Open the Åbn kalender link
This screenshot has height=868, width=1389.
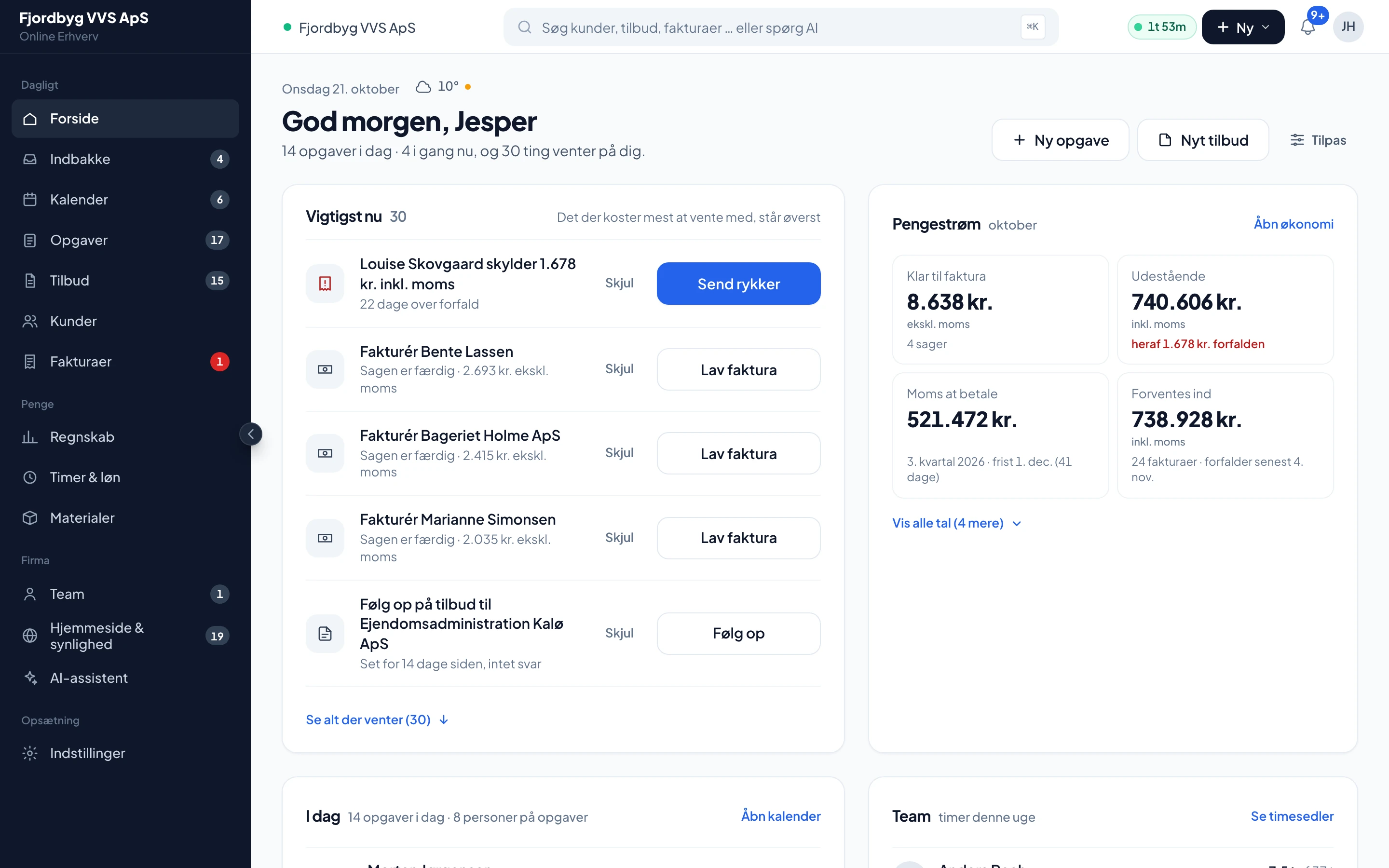[781, 816]
